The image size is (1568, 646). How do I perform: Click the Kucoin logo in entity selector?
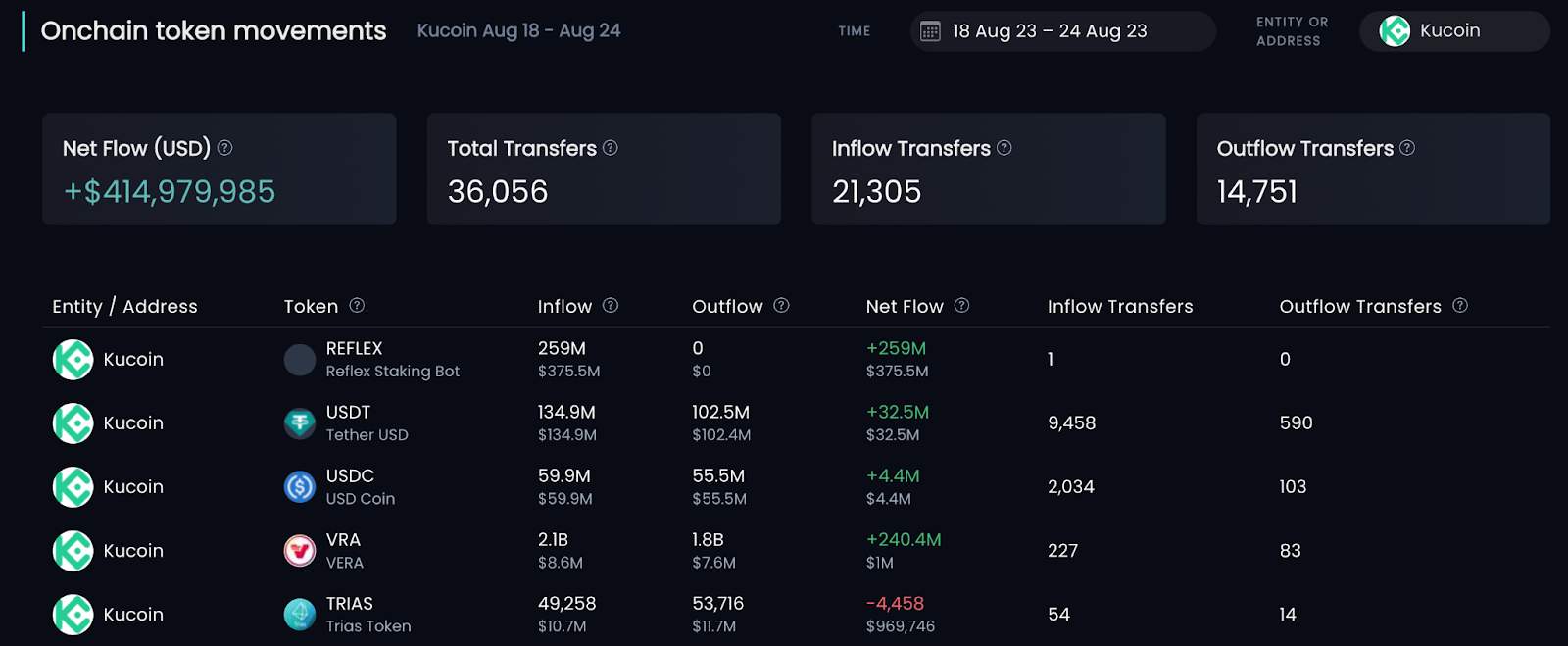click(1395, 31)
